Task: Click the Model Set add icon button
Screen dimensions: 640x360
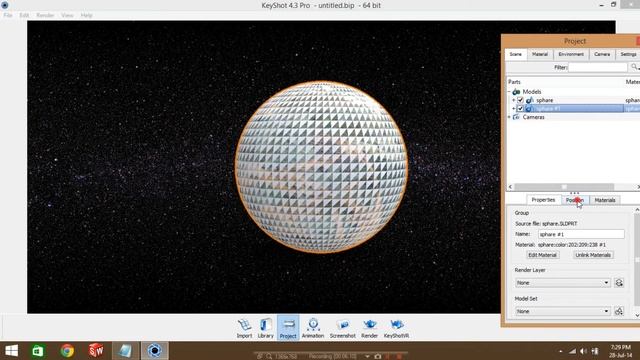Action: pos(619,311)
